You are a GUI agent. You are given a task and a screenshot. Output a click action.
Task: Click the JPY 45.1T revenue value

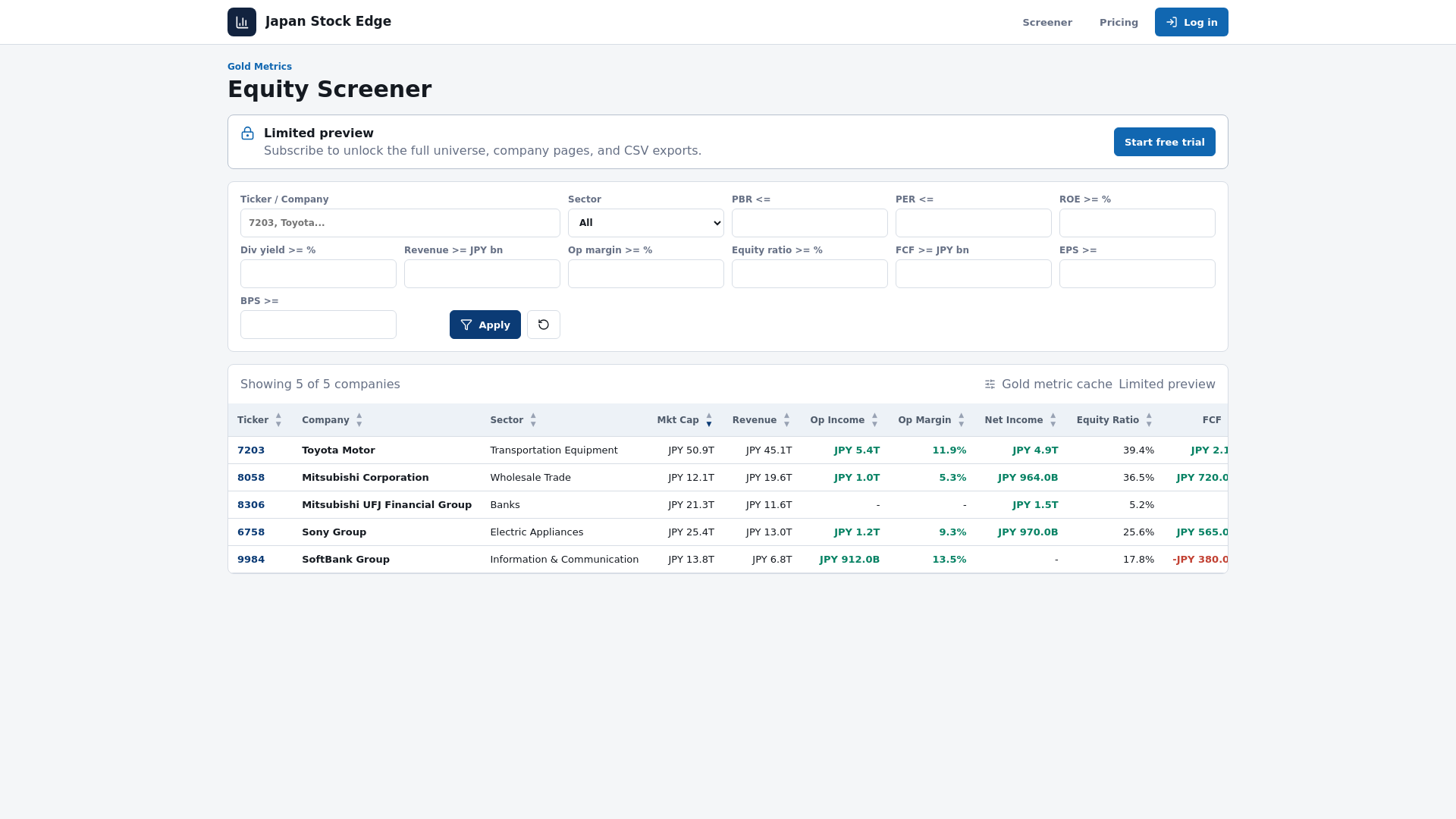point(769,450)
